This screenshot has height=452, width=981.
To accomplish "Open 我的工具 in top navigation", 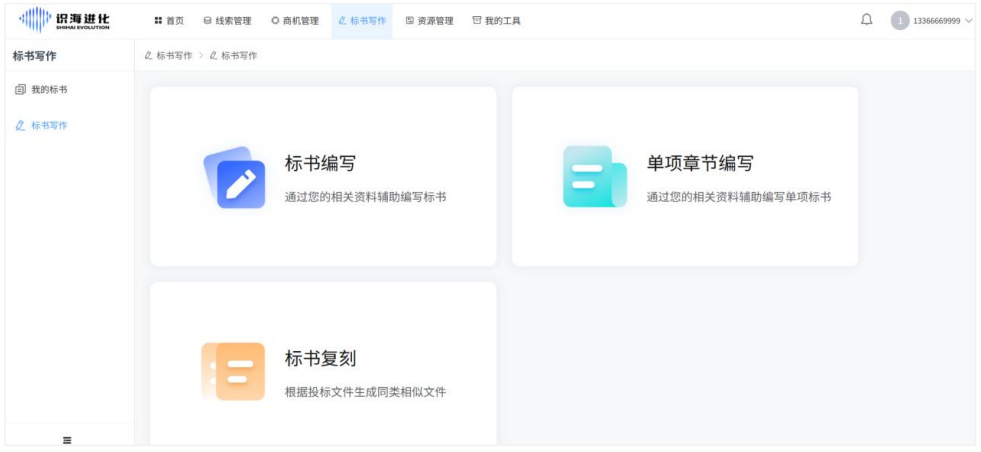I will pos(496,21).
